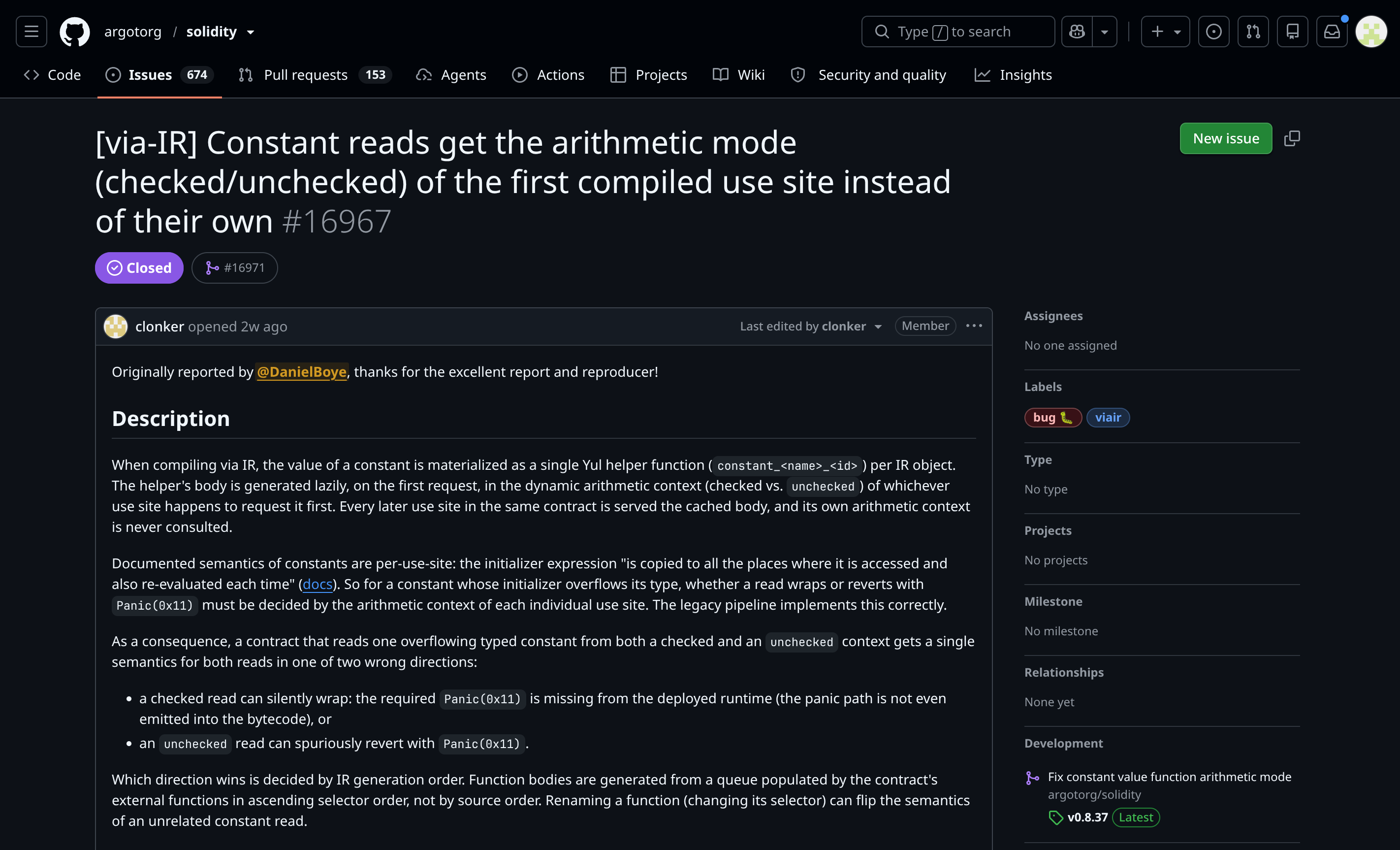Click the tag icon beside v0.8.37
Screen dimensions: 1400x850
(1056, 817)
